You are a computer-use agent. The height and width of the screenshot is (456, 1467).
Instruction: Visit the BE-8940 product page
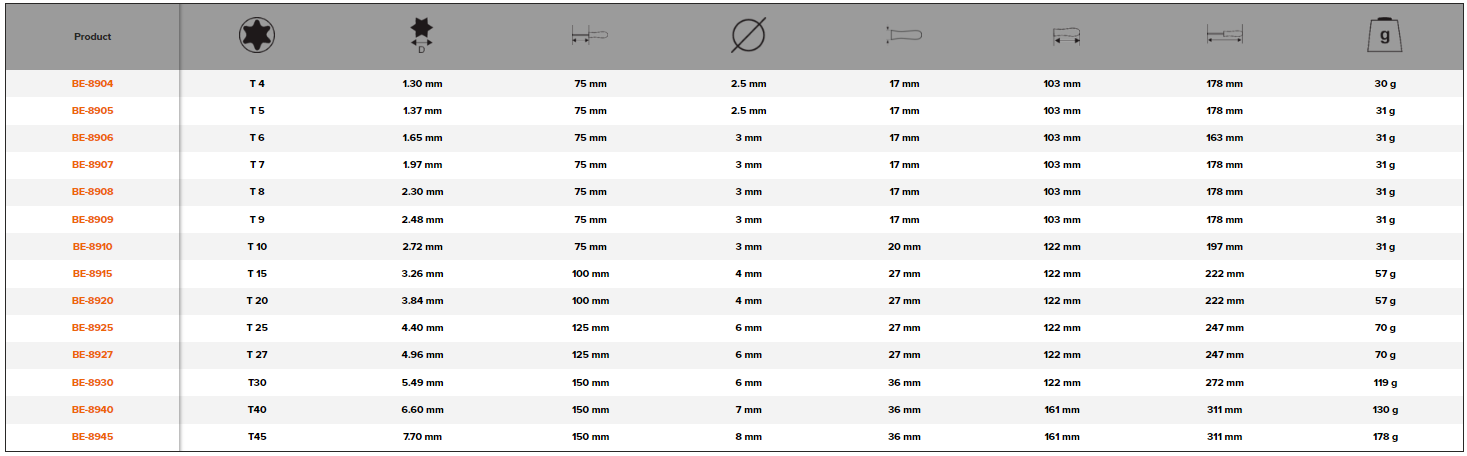pyautogui.click(x=92, y=410)
